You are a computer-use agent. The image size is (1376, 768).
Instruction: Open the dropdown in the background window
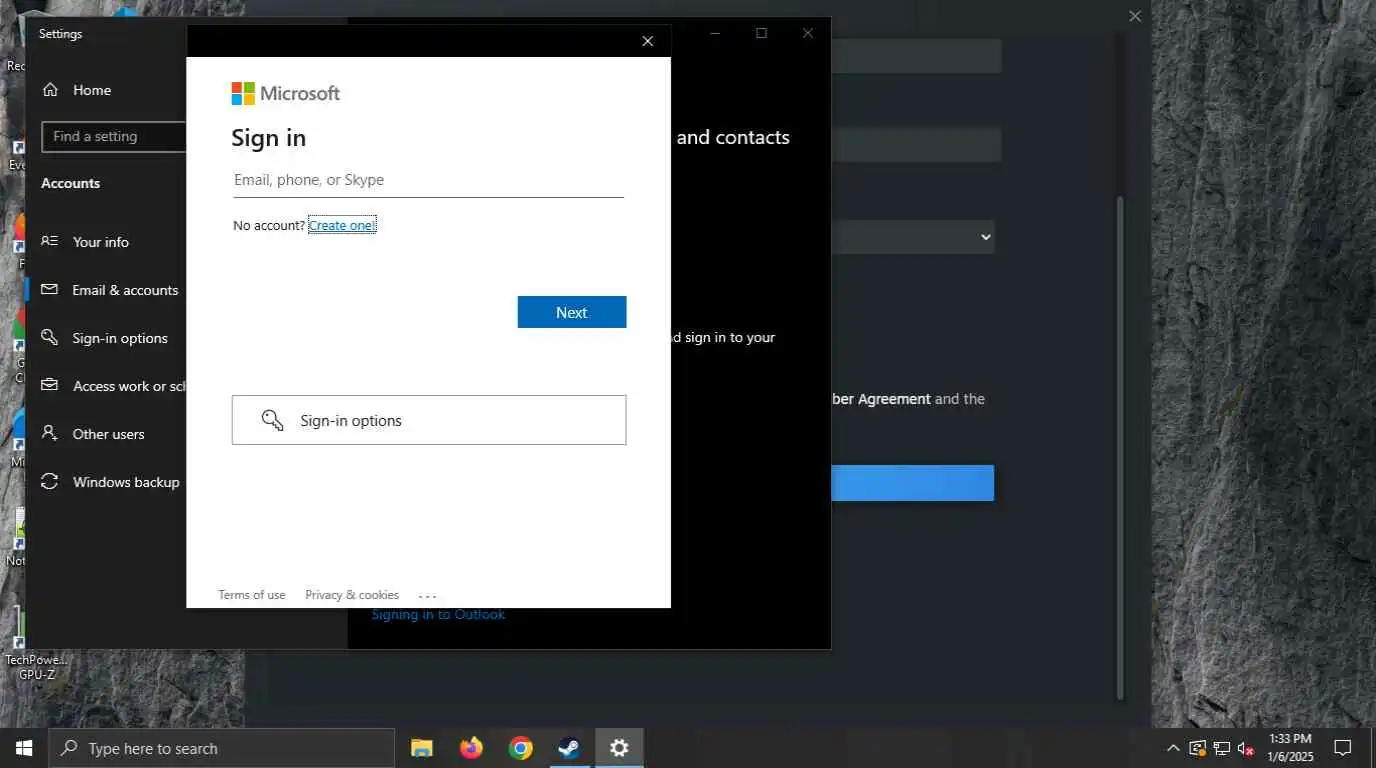point(912,237)
